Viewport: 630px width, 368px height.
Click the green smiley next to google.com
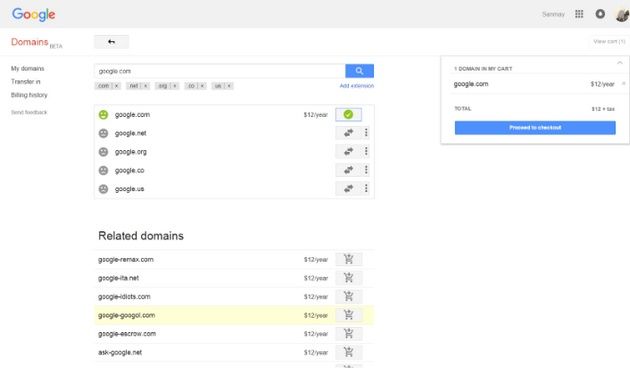point(103,114)
